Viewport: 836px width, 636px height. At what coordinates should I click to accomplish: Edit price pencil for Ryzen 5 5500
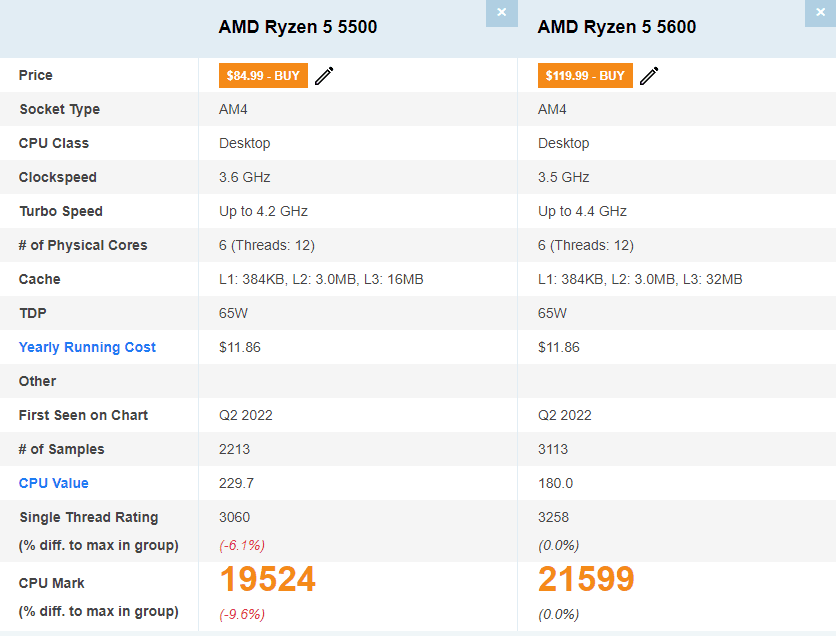tap(324, 76)
